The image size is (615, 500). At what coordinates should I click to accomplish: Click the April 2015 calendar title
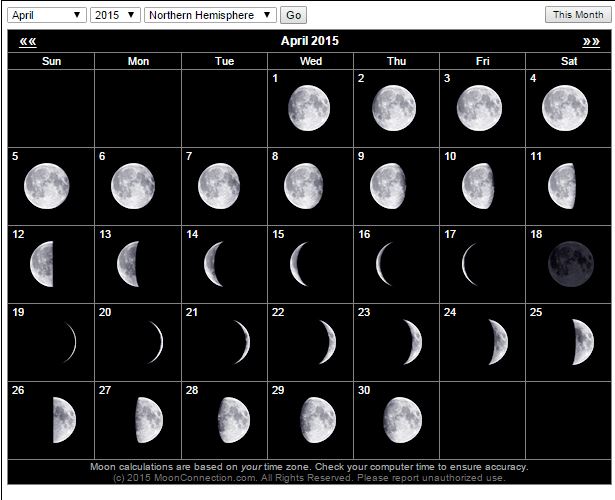tap(309, 41)
